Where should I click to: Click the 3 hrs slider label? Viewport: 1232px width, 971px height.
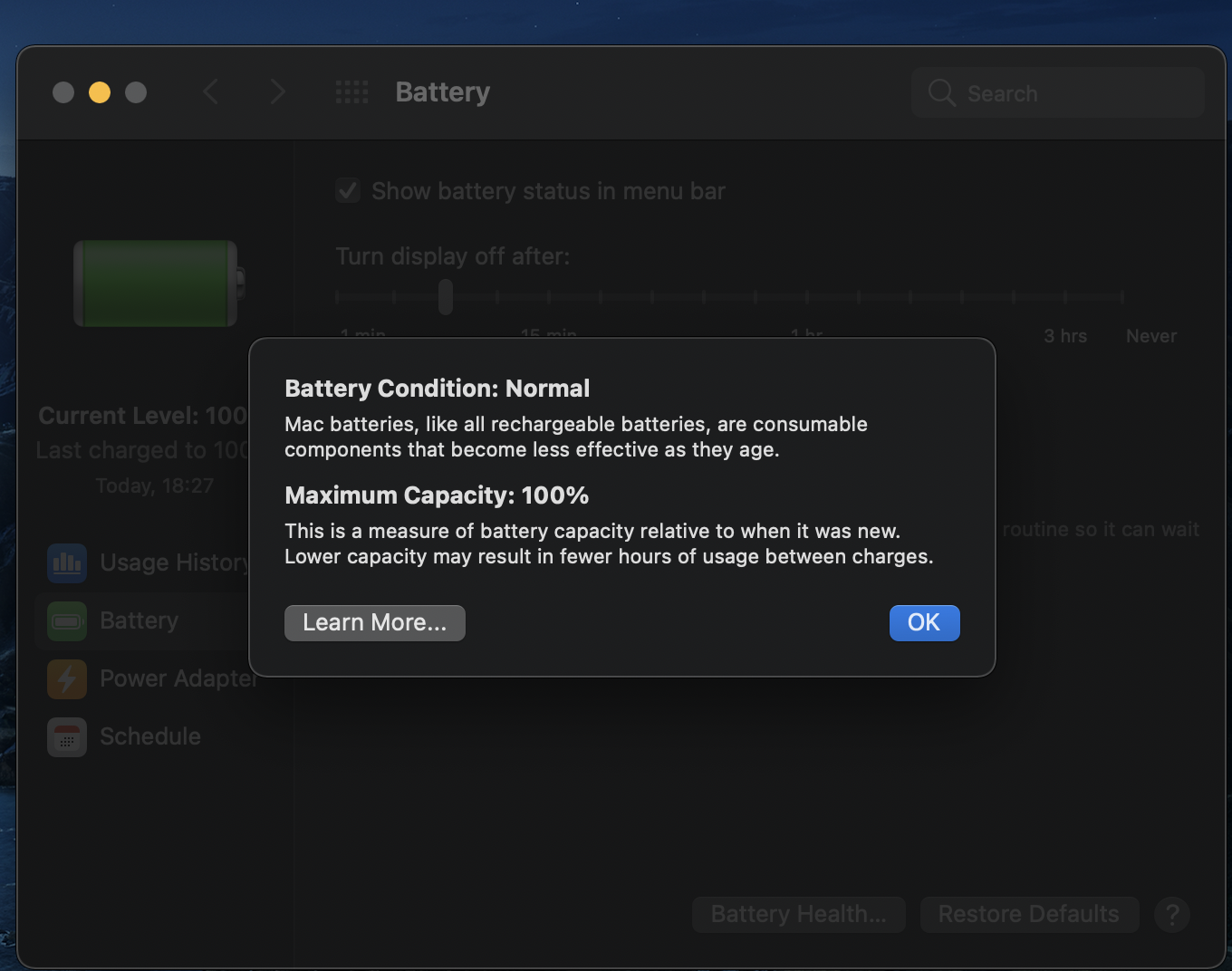1065,336
